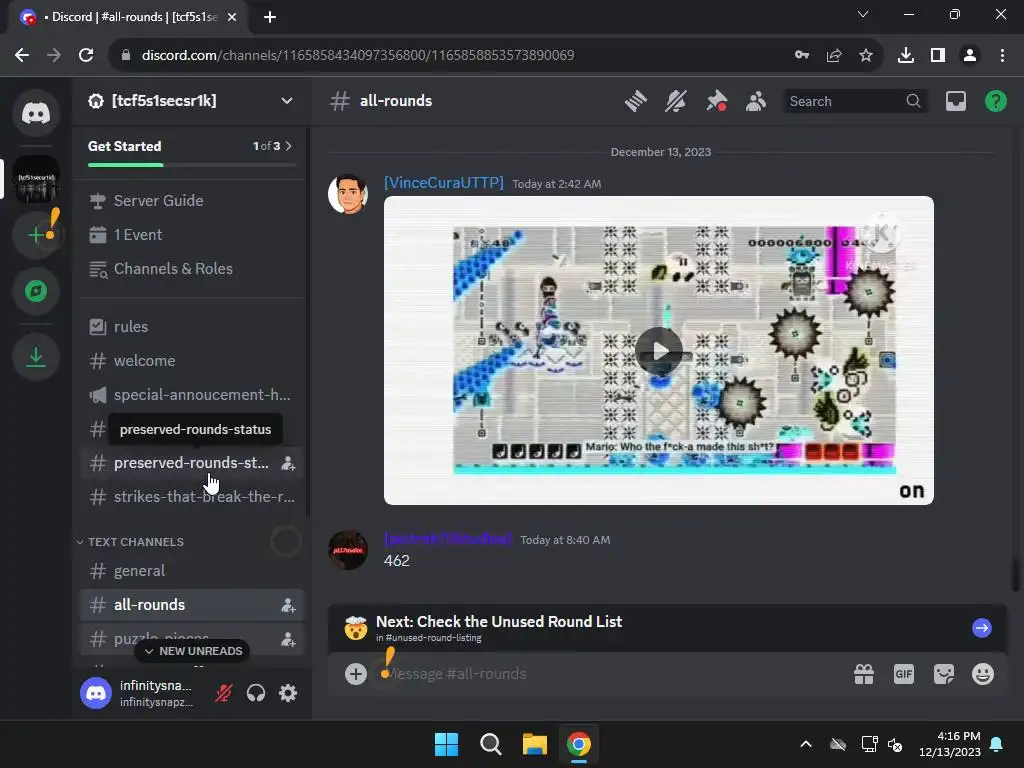Image resolution: width=1024 pixels, height=768 pixels.
Task: Click the video attachment thumbnail
Action: pos(658,350)
